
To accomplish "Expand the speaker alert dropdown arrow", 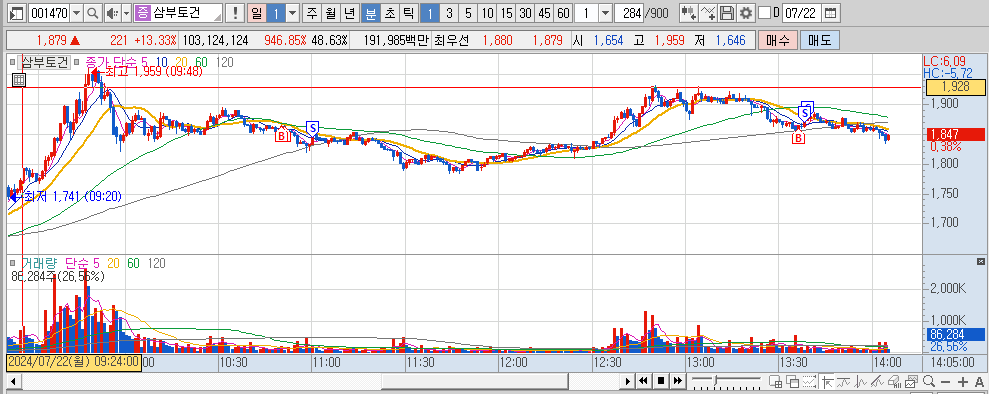I will 126,13.
